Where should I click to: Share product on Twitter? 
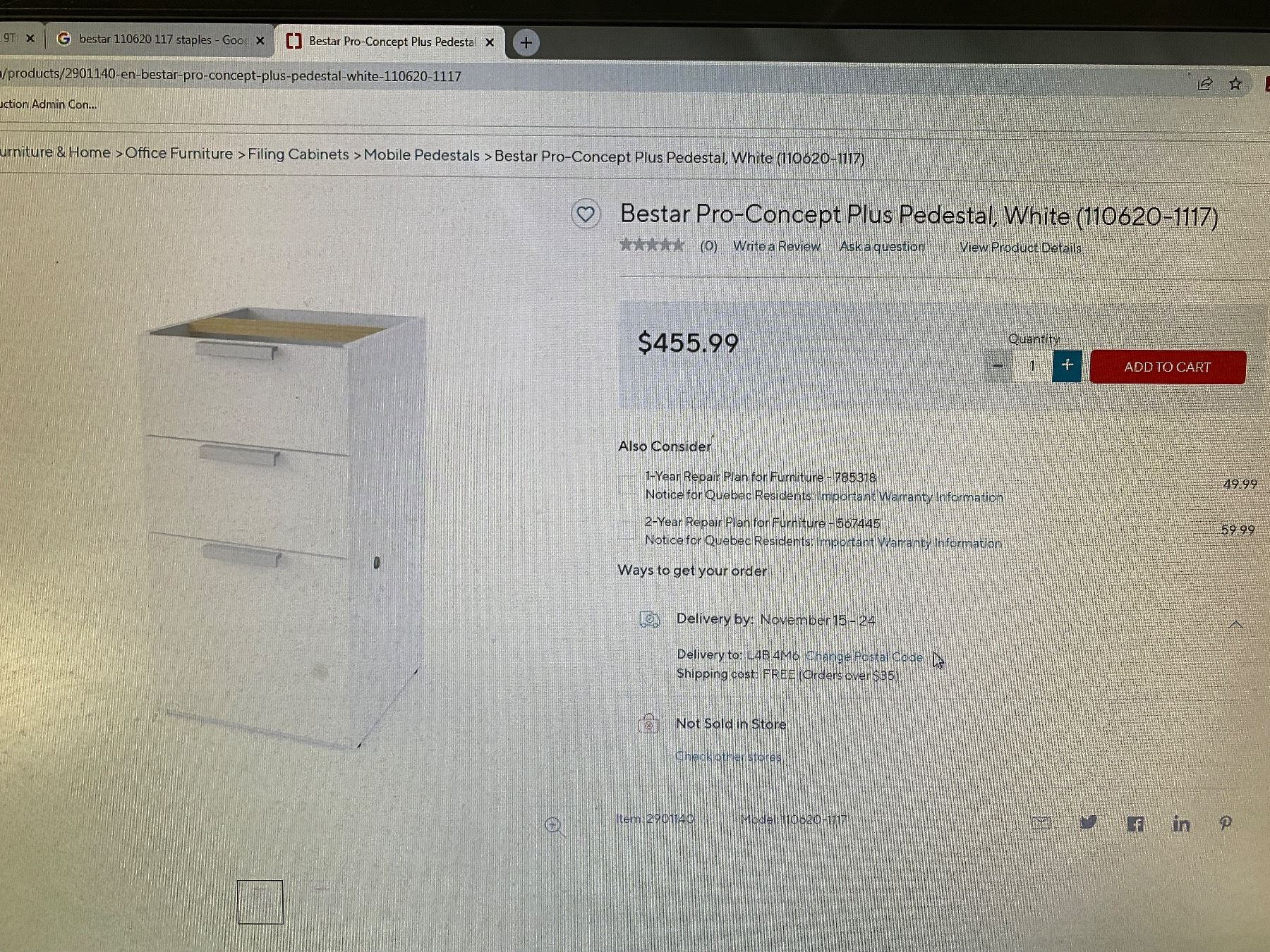coord(1088,822)
